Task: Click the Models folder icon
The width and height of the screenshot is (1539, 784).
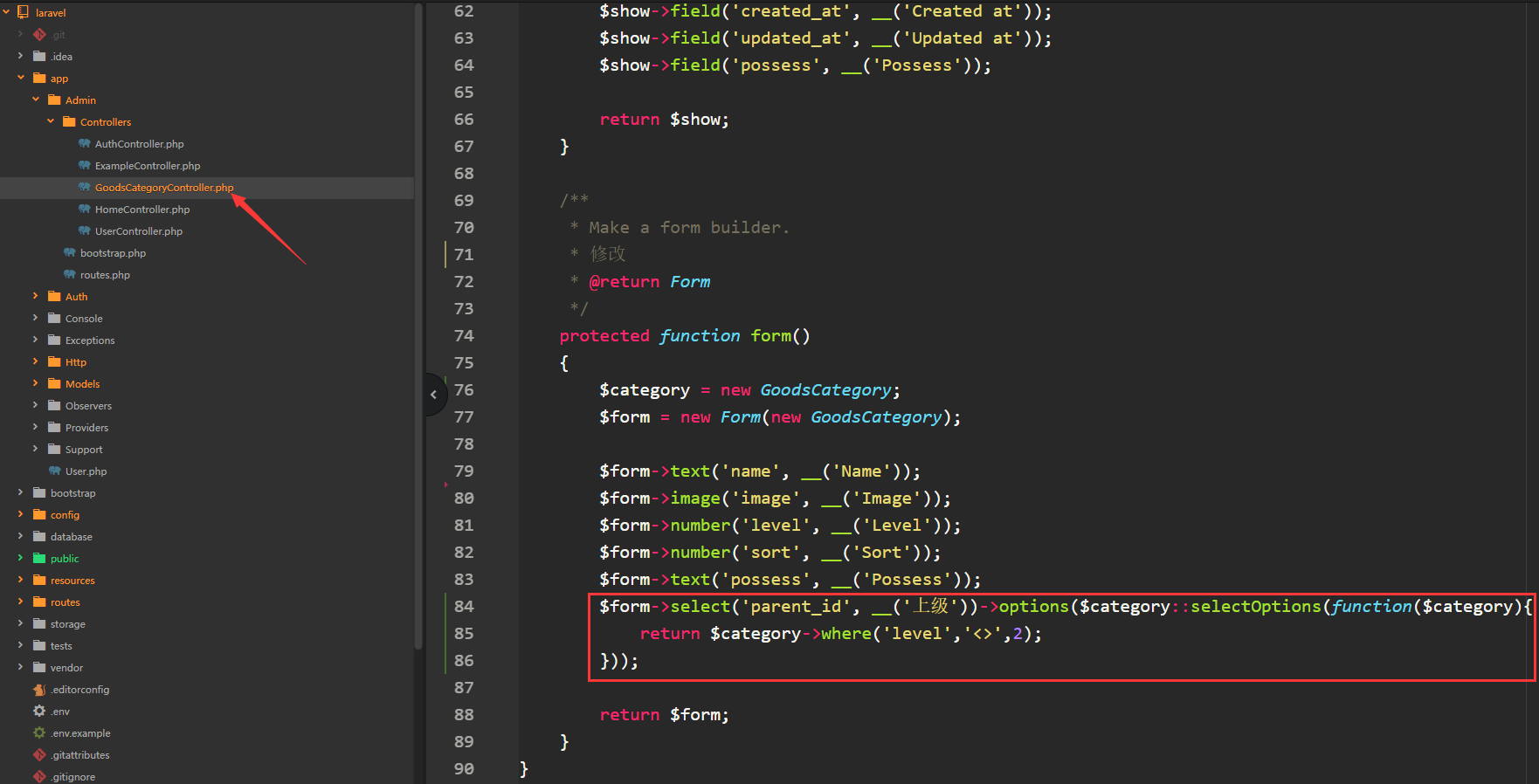Action: (54, 383)
